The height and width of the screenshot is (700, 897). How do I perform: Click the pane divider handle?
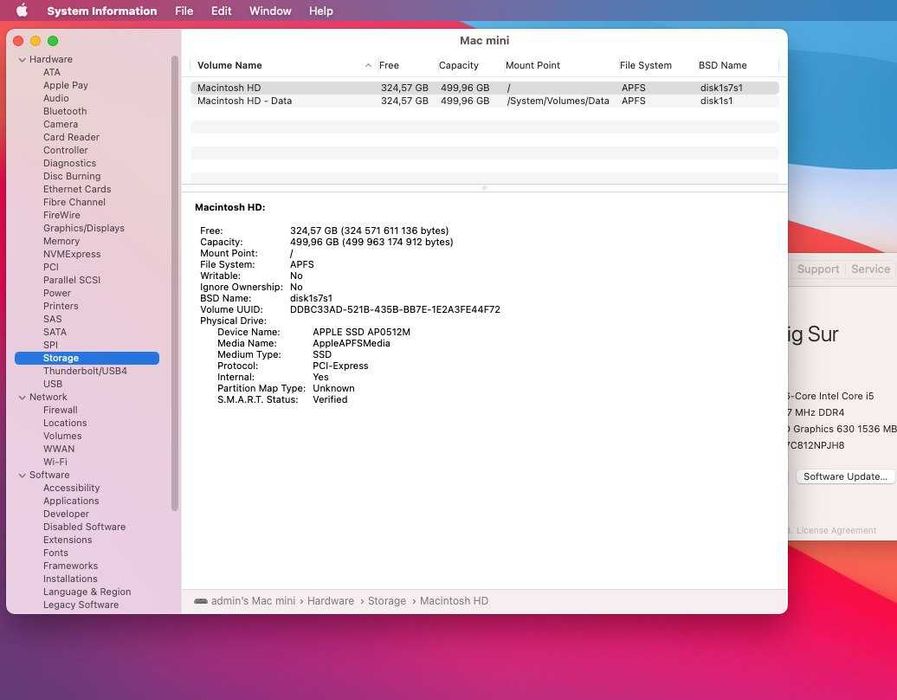click(x=484, y=188)
